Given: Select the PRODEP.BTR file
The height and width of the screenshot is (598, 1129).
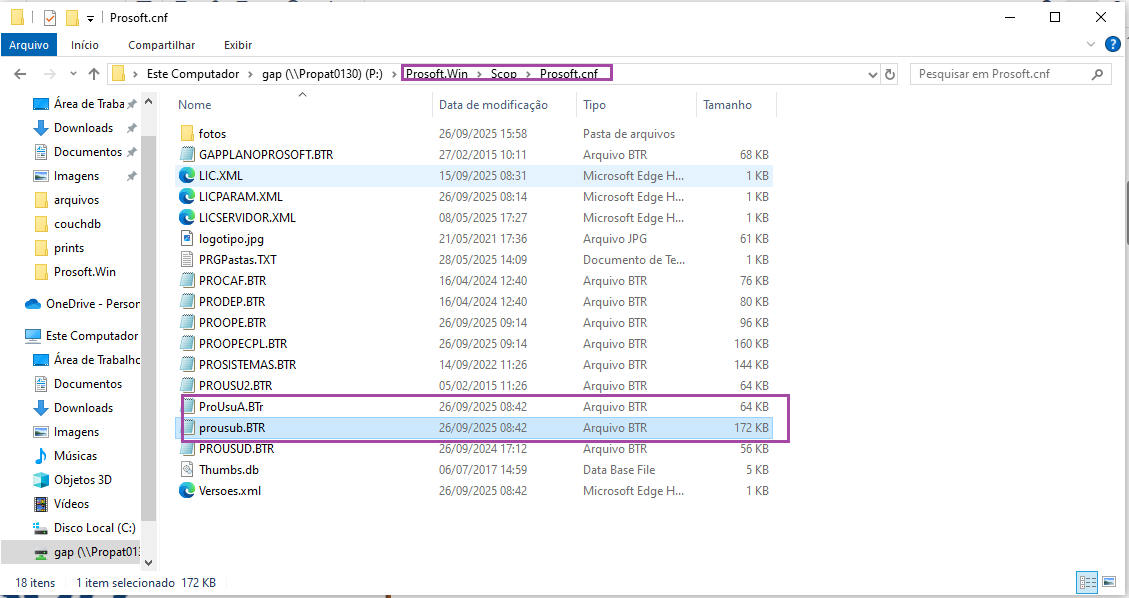Looking at the screenshot, I should coord(475,302).
